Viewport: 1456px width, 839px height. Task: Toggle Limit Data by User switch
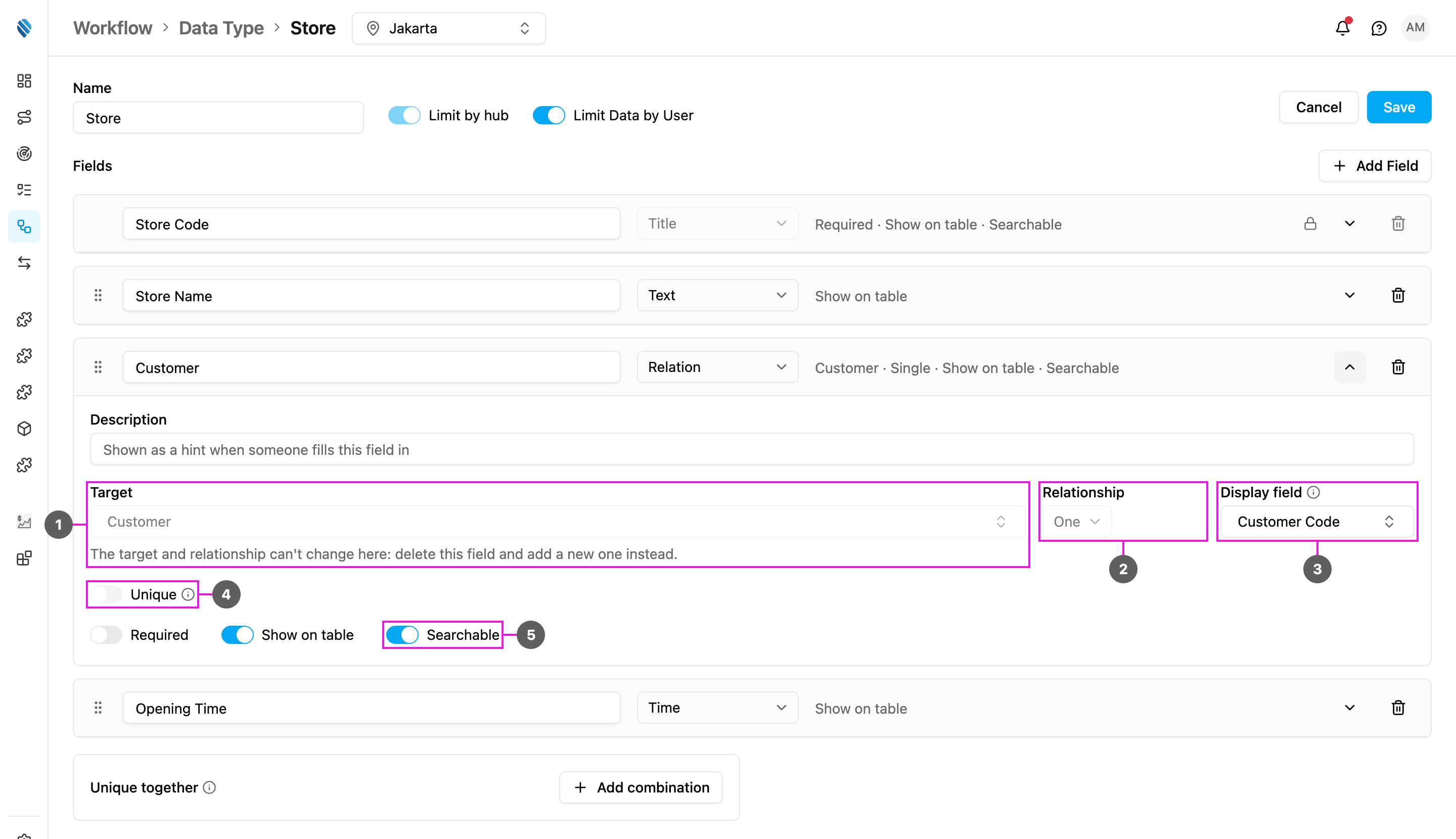[x=549, y=115]
